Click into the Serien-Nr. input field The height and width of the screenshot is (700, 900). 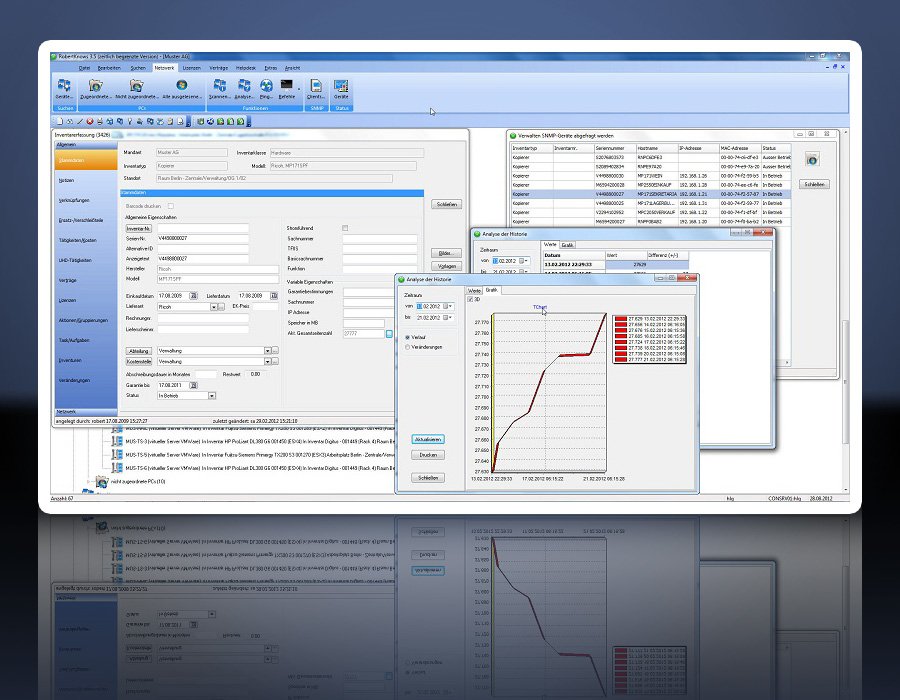(203, 238)
